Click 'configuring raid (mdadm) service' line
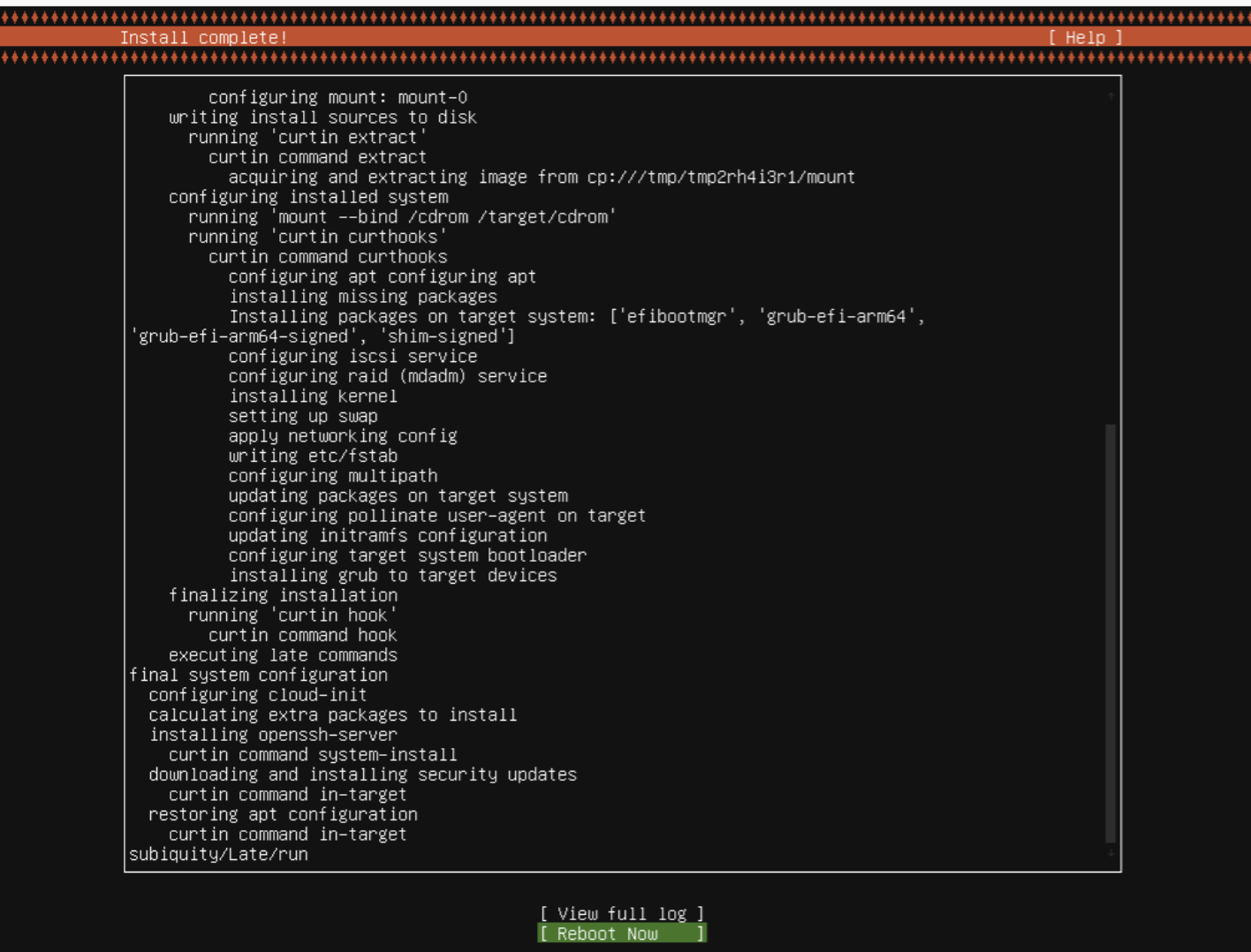The width and height of the screenshot is (1251, 952). (x=388, y=375)
